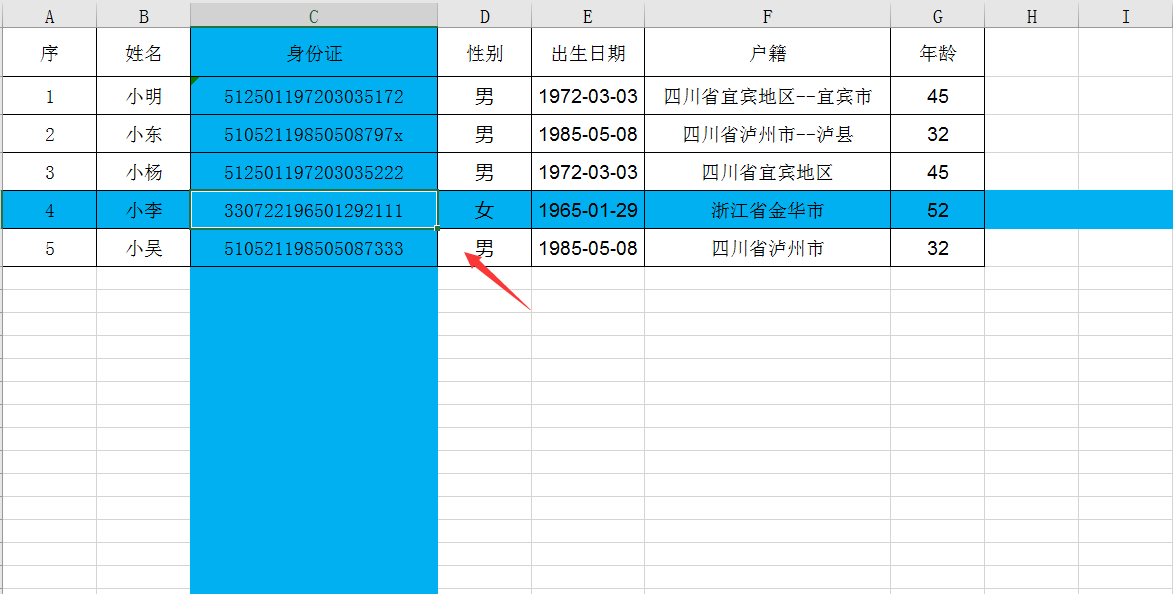The width and height of the screenshot is (1173, 594).
Task: Click birth date 1985-05-08 in 小吴 row
Action: (588, 248)
